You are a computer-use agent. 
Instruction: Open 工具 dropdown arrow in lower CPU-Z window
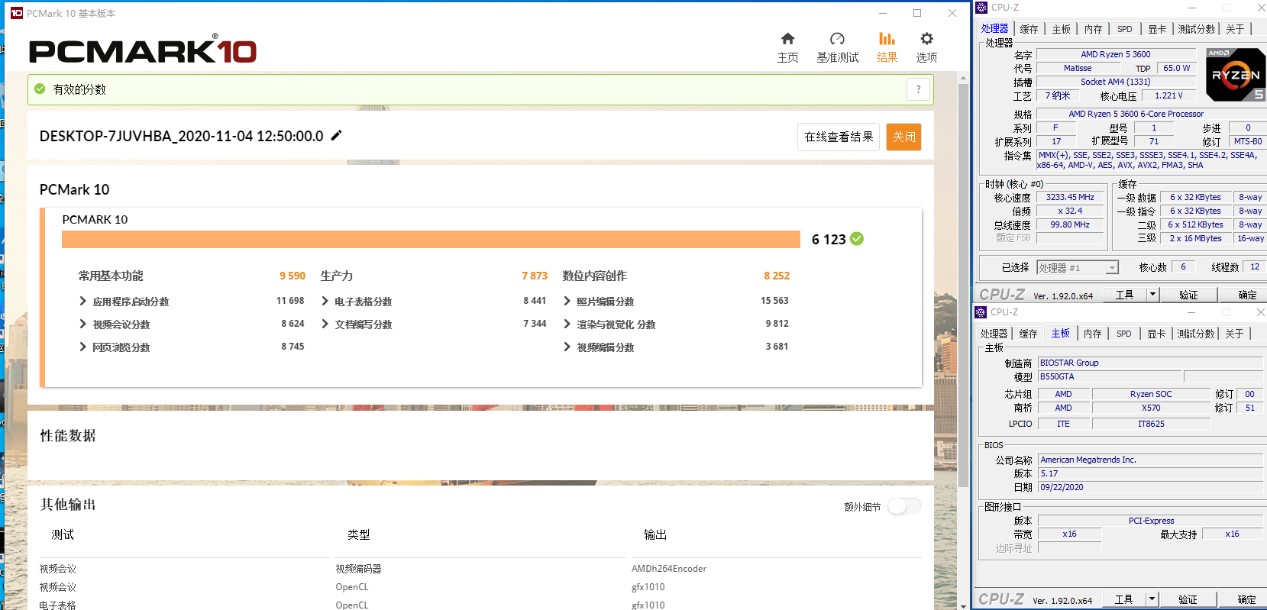pyautogui.click(x=1152, y=600)
